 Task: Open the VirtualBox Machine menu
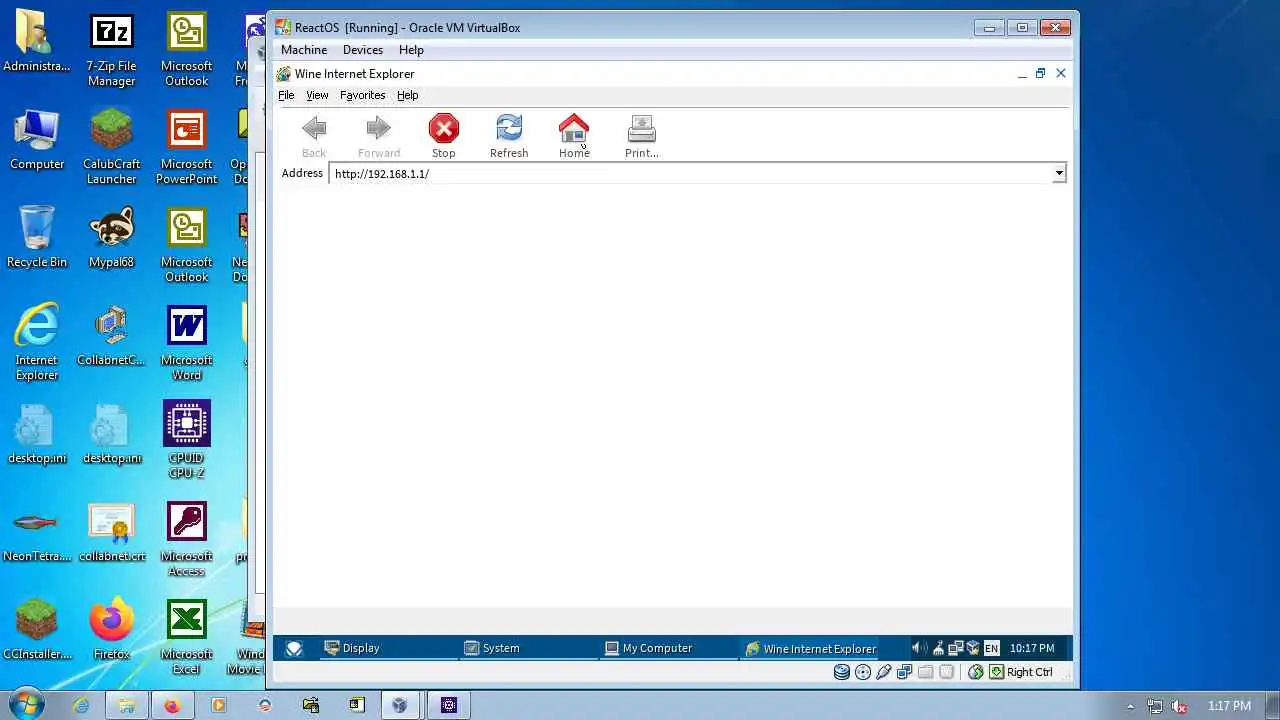304,50
